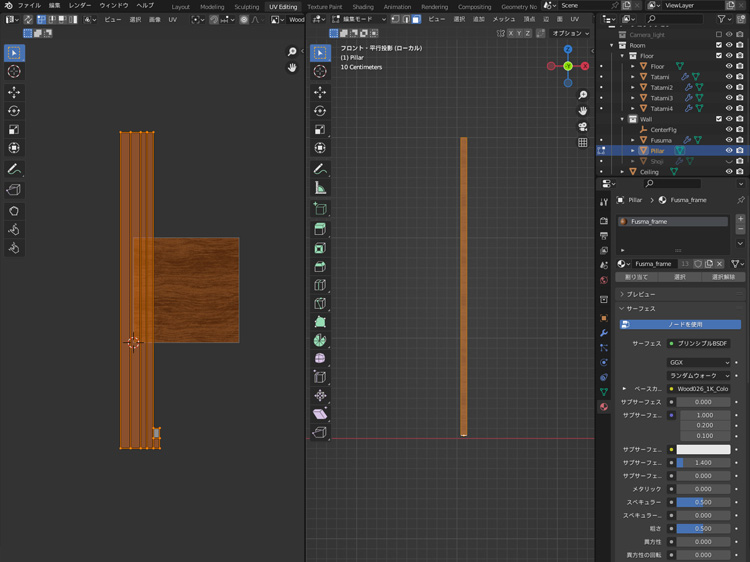Switch to the Shading workspace tab
This screenshot has height=562, width=750.
click(363, 6)
